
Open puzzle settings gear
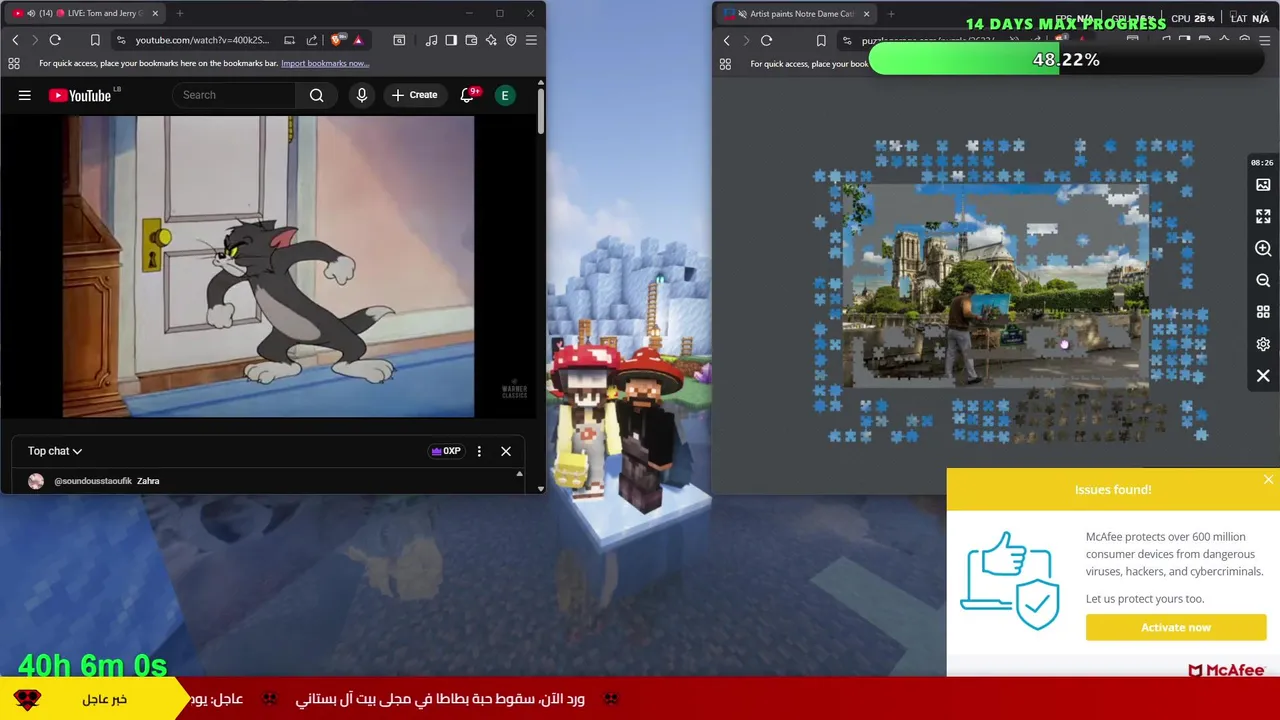pos(1263,344)
